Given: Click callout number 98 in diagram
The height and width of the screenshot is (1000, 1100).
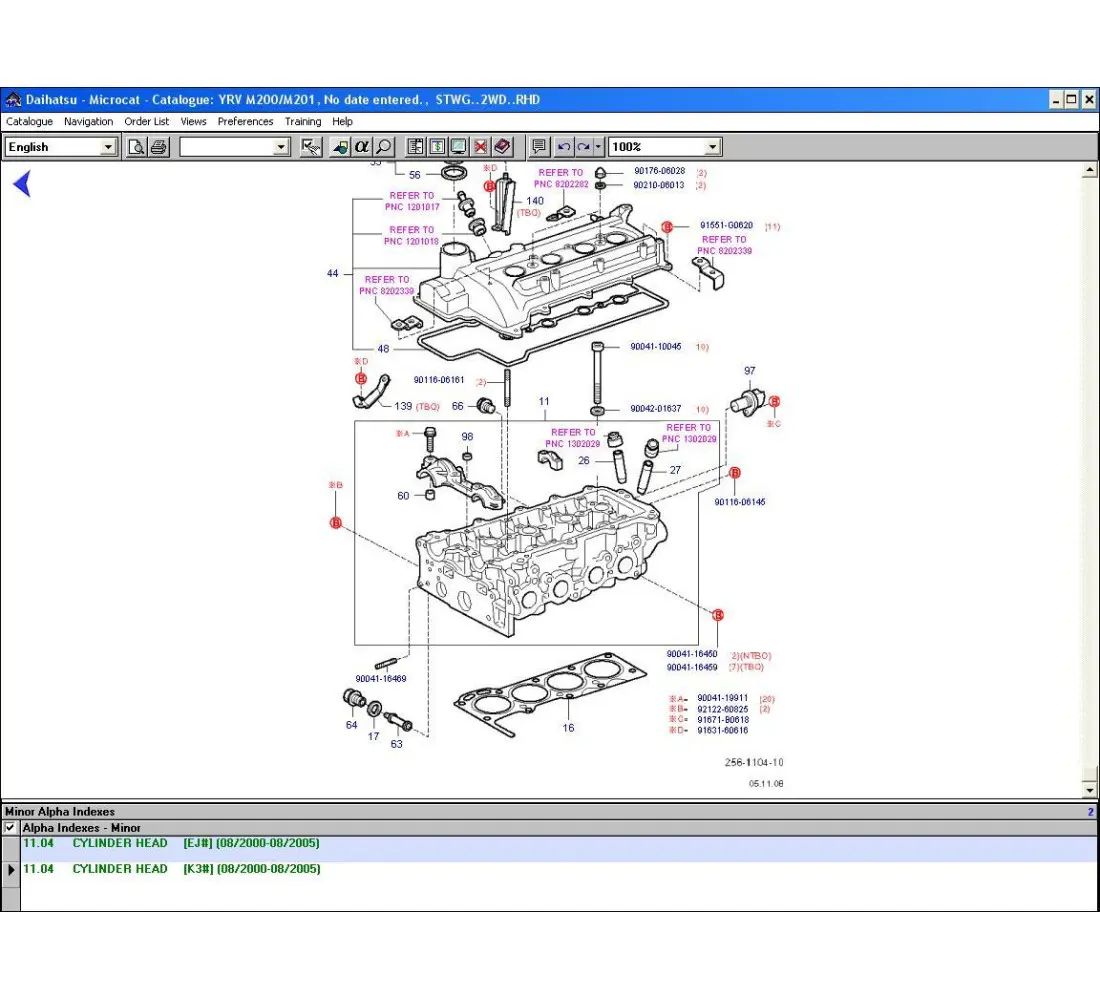Looking at the screenshot, I should 467,436.
